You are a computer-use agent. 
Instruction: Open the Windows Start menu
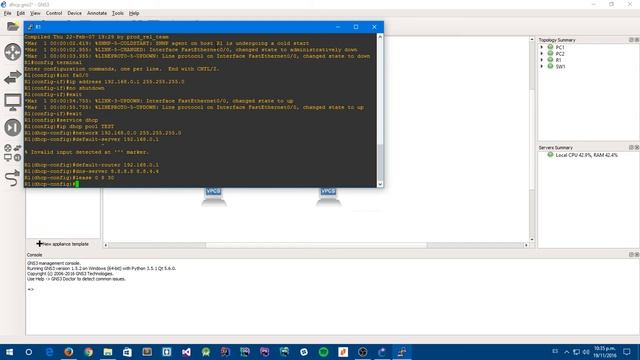tap(9, 352)
